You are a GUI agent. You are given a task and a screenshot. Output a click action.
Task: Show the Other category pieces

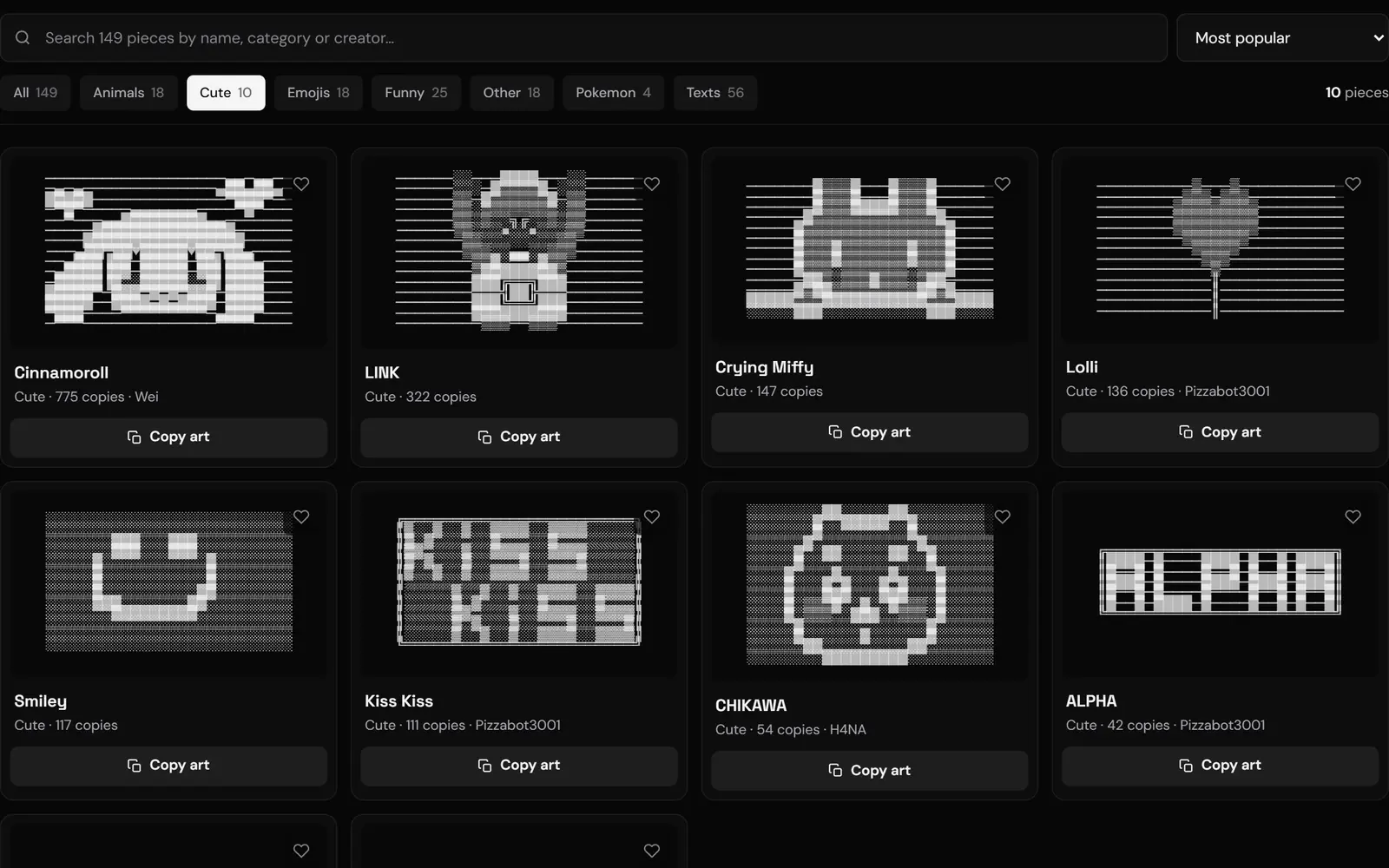point(511,93)
